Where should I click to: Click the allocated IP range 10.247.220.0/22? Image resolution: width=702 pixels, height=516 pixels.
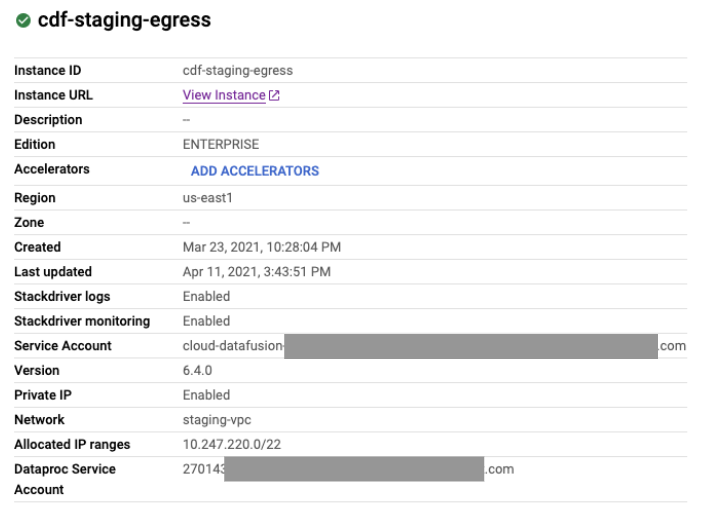[231, 445]
